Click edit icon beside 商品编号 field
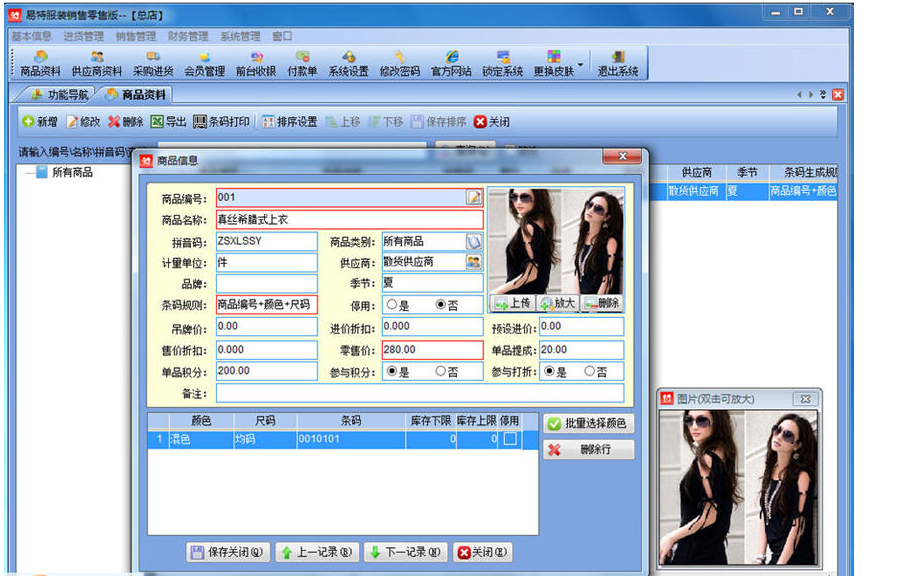The image size is (909, 576). point(474,198)
